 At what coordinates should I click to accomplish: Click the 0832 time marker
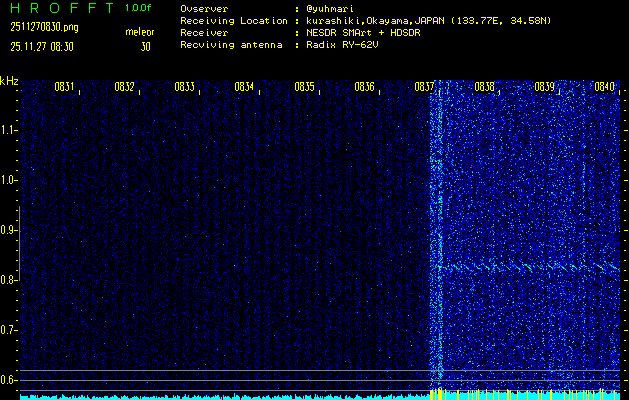pos(124,87)
